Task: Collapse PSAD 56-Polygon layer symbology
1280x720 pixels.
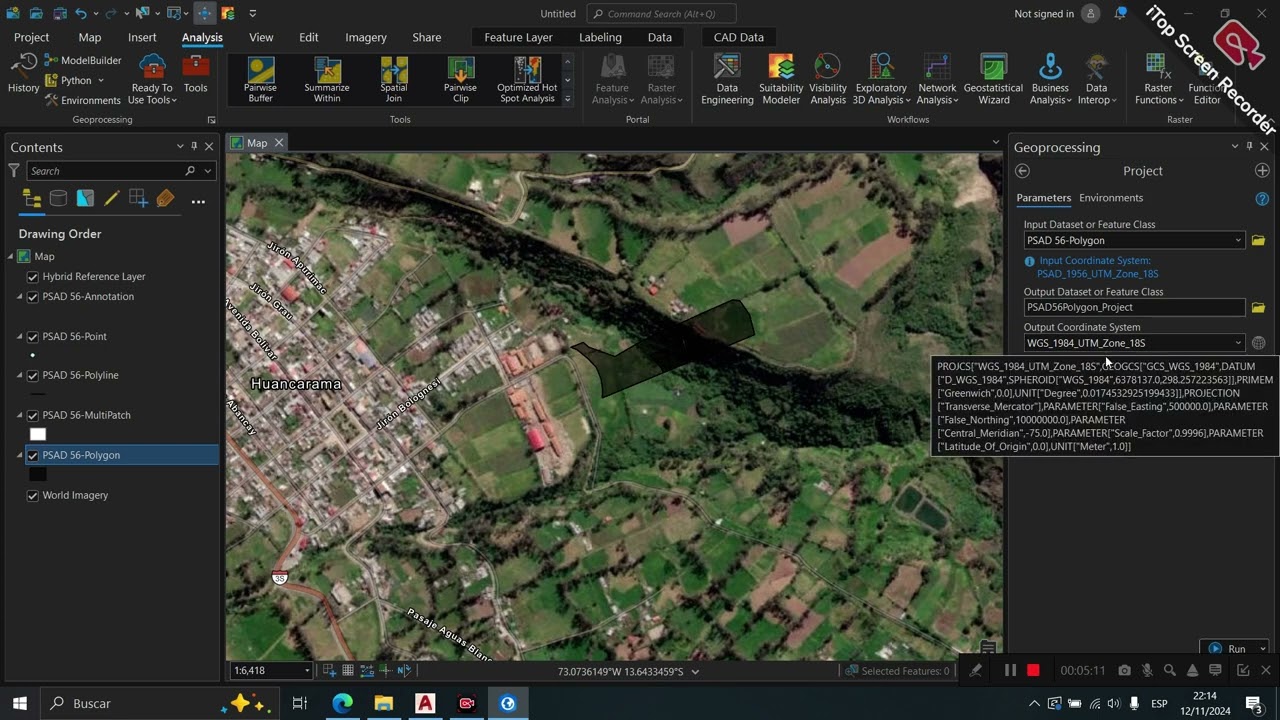Action: click(x=20, y=456)
